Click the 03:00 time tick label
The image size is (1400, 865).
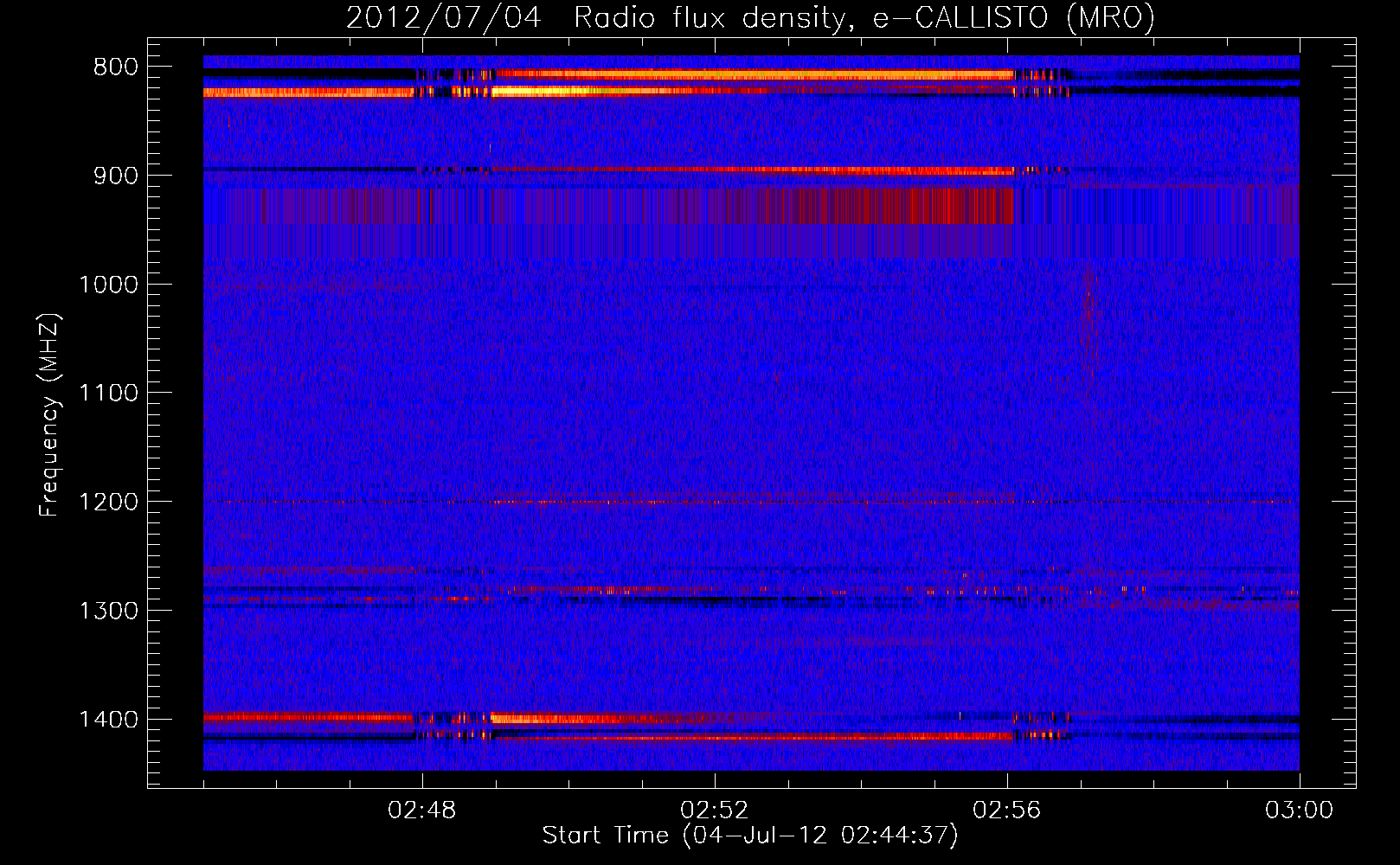pos(1299,811)
